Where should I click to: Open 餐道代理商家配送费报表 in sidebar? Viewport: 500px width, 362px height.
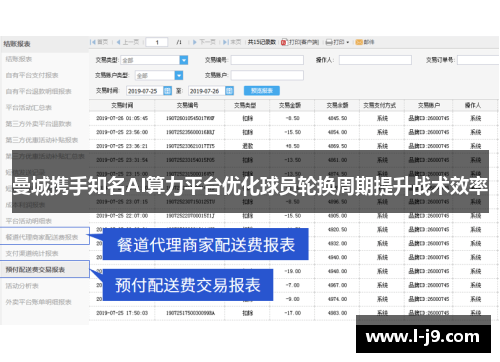[42, 237]
